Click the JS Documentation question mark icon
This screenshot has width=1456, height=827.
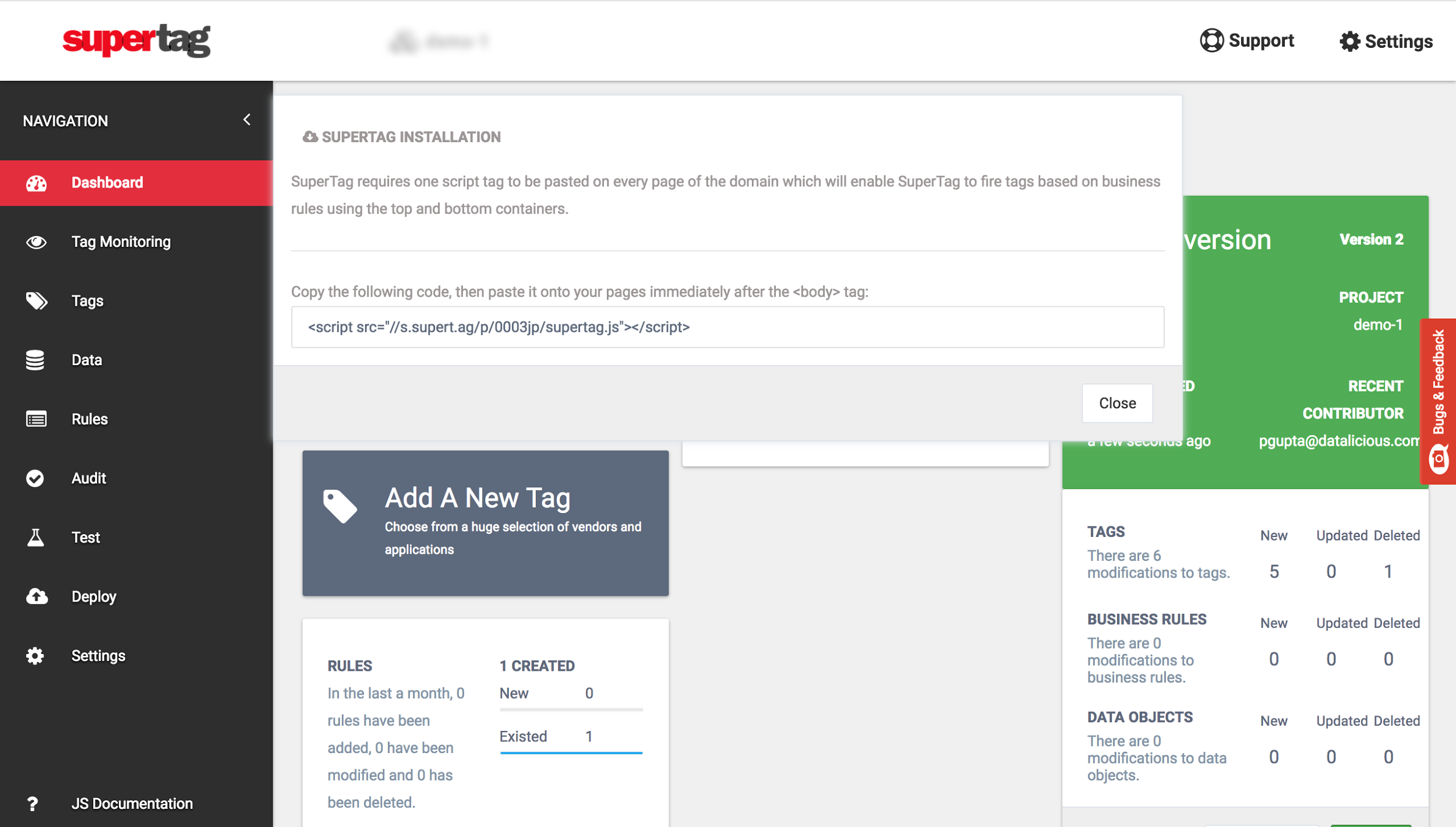[33, 804]
